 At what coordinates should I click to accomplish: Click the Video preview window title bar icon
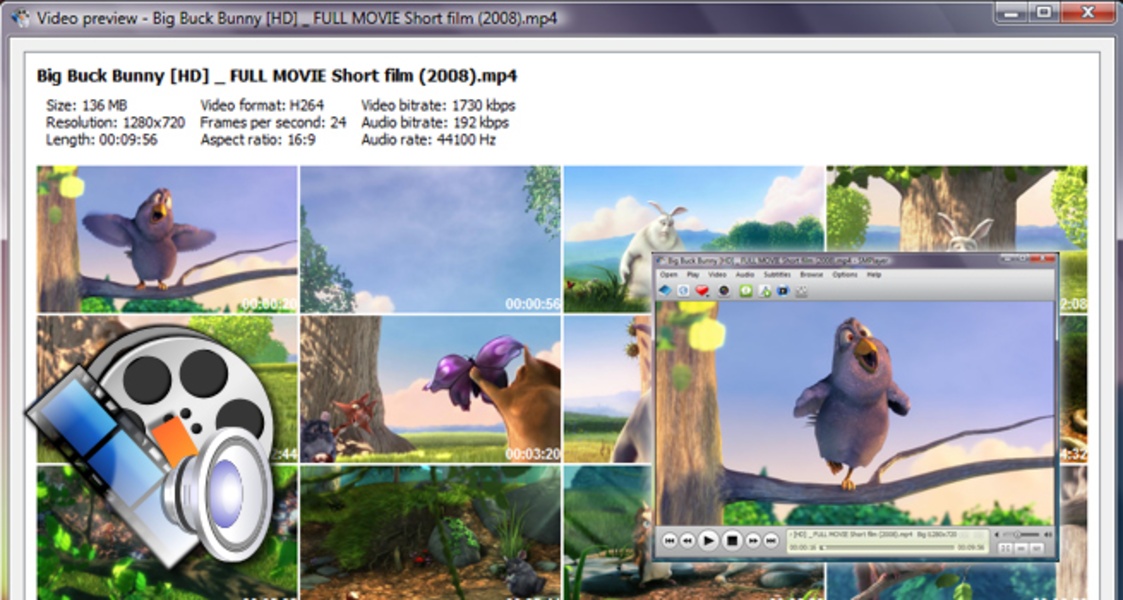coord(21,17)
